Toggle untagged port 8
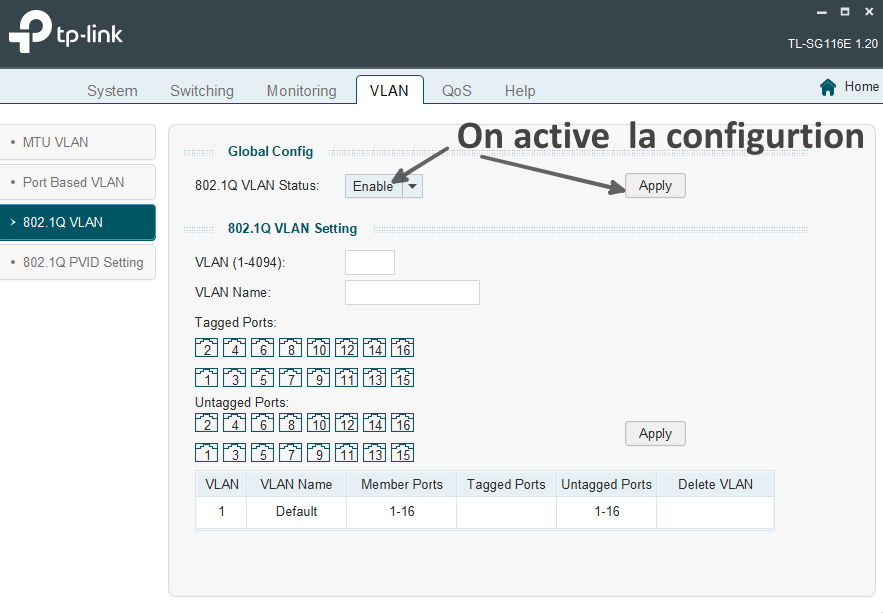 [290, 423]
